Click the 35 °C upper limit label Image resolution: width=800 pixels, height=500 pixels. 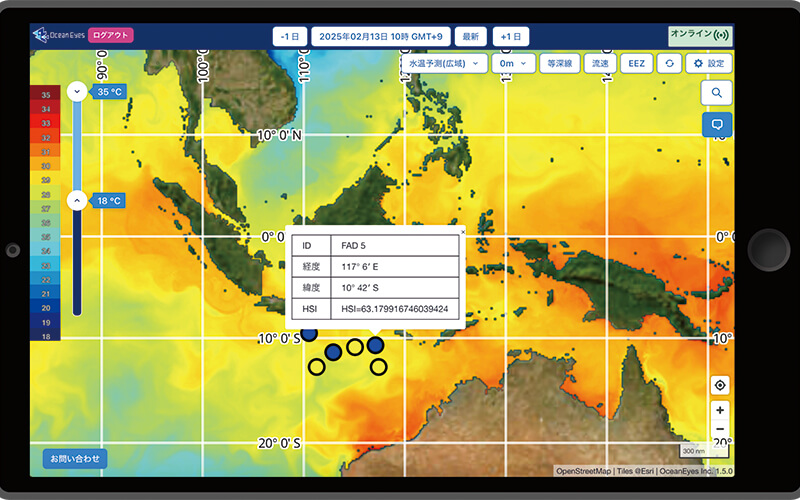click(108, 92)
